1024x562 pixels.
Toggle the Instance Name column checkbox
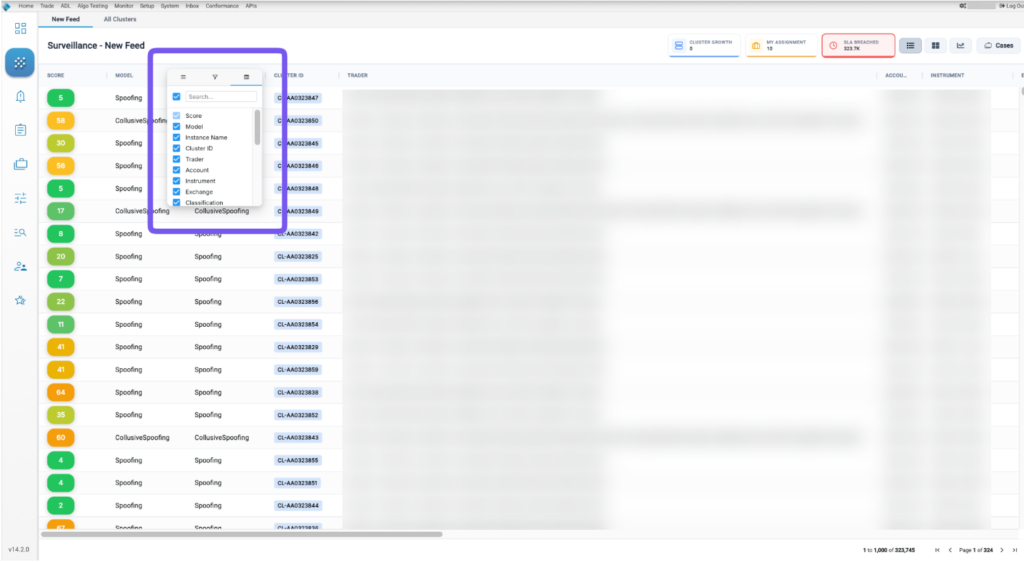(x=176, y=138)
